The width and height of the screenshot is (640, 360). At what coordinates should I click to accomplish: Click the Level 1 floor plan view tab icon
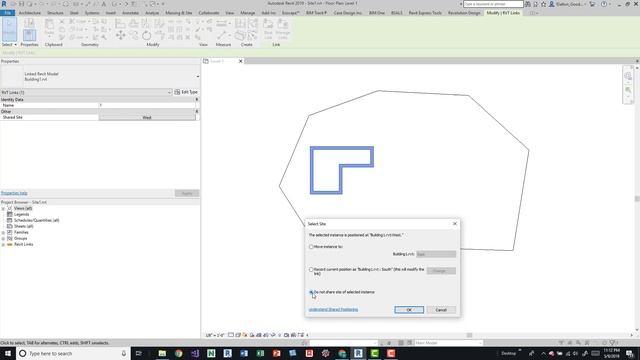pos(206,61)
